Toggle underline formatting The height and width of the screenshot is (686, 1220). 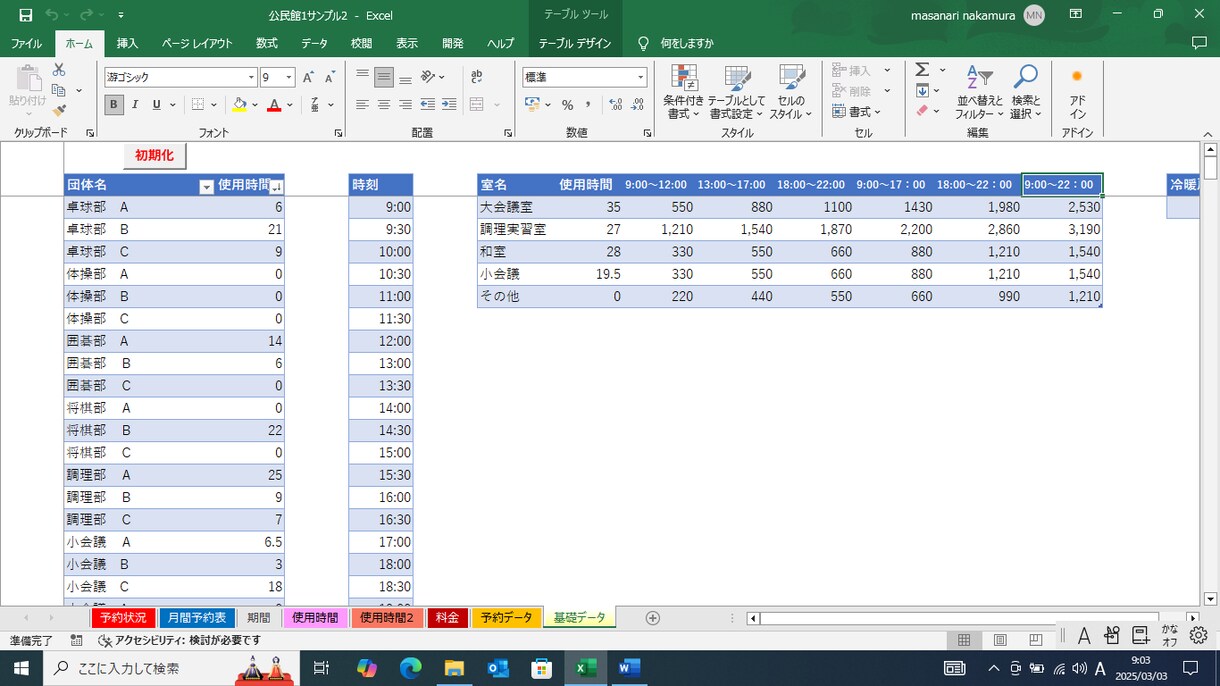(x=157, y=105)
